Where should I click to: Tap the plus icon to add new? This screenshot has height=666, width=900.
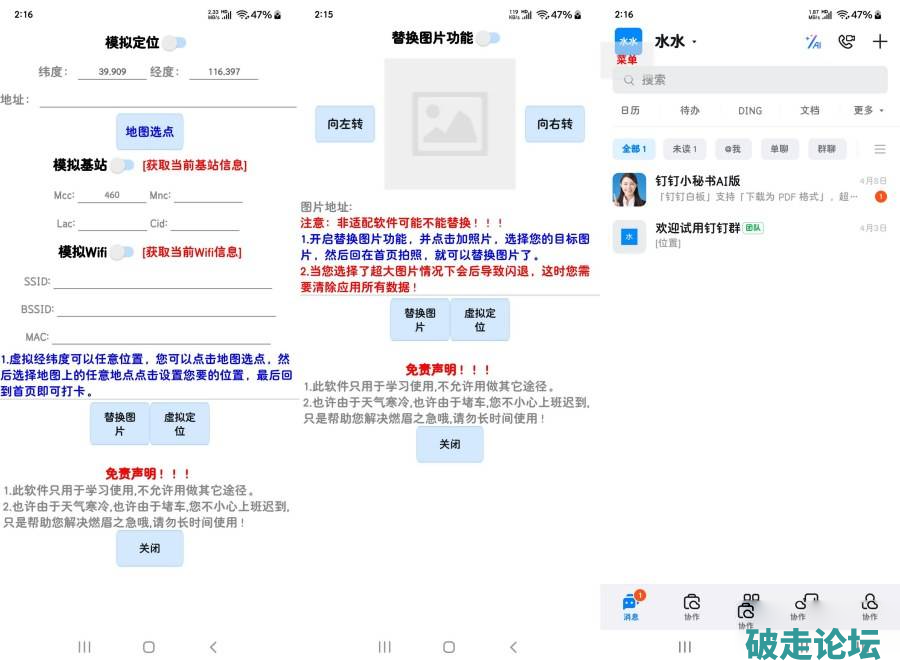(880, 41)
